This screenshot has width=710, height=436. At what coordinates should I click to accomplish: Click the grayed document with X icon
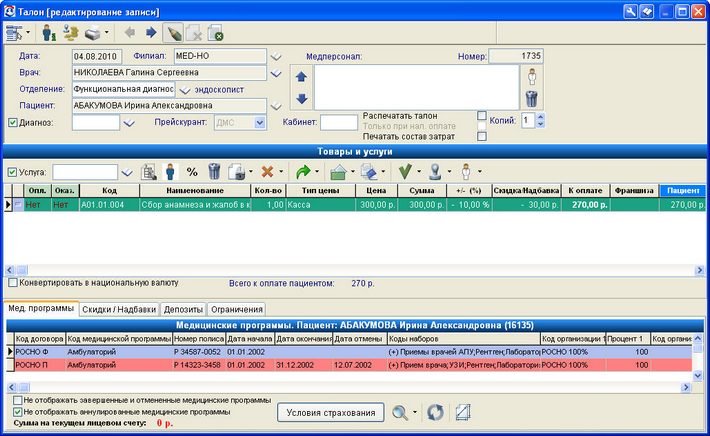click(x=194, y=33)
